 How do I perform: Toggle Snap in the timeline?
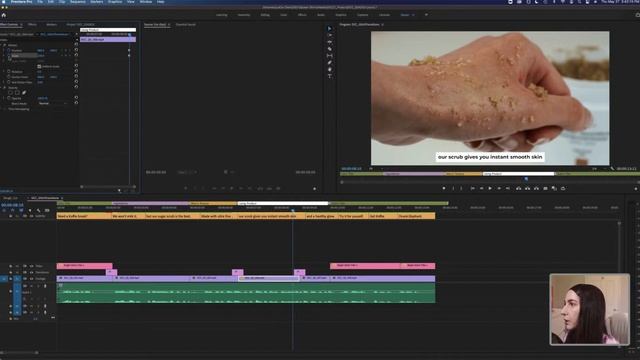(13, 210)
